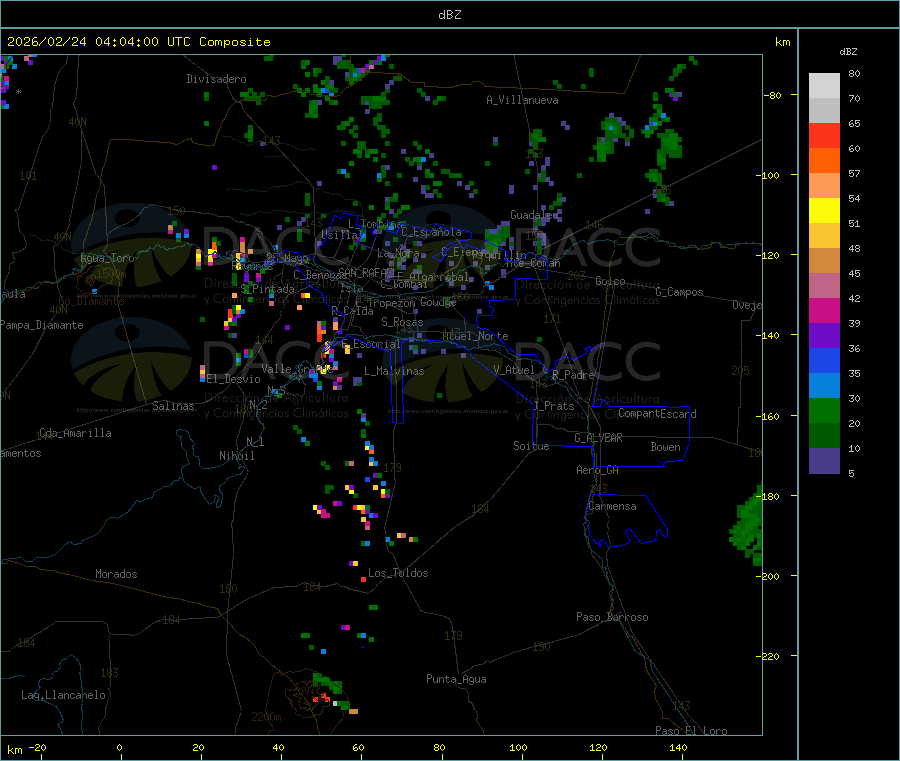Click the Divisadero map label
The image size is (900, 761).
coord(216,79)
